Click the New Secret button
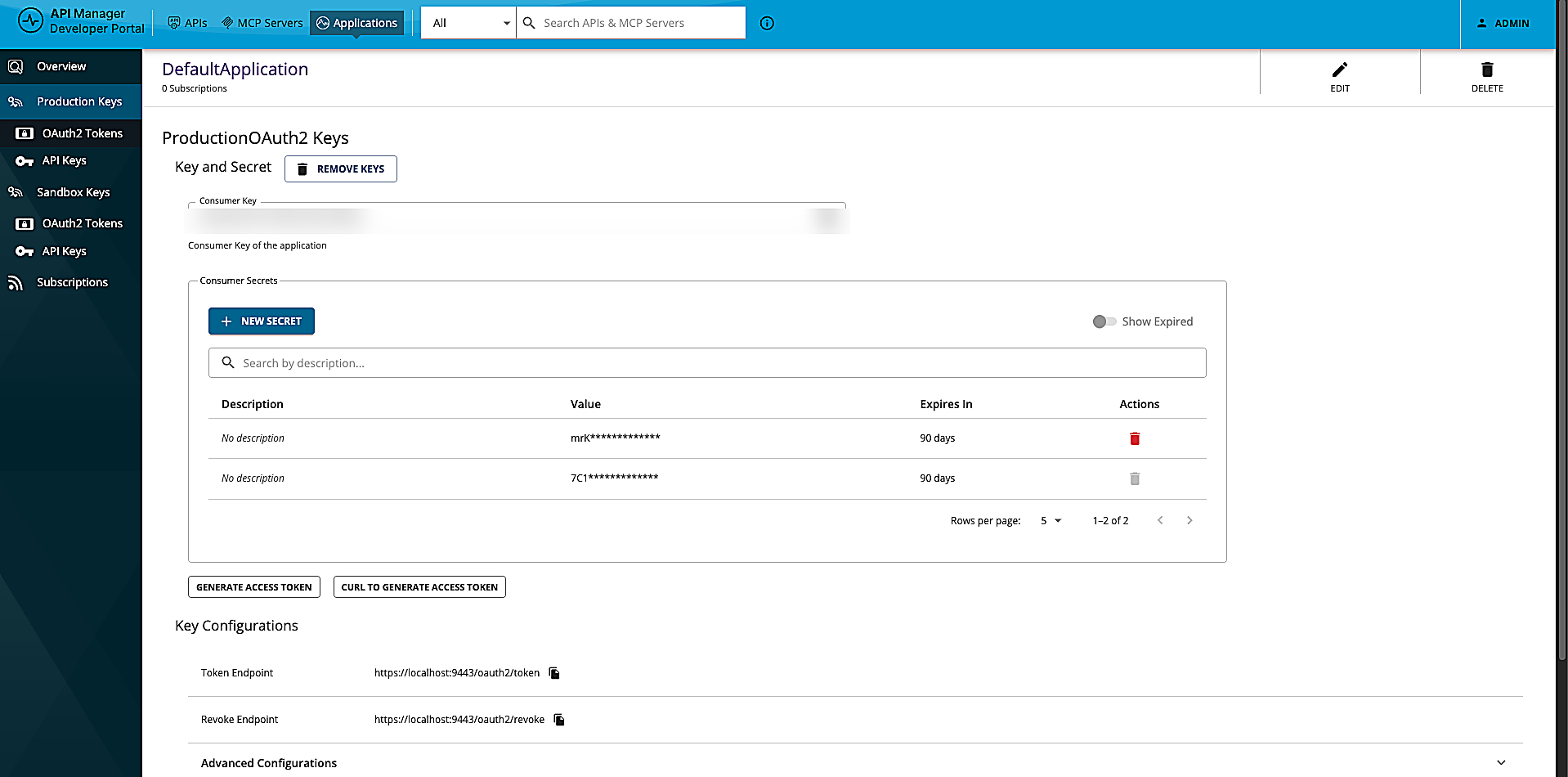Screen dimensions: 1568x777 click(x=262, y=321)
